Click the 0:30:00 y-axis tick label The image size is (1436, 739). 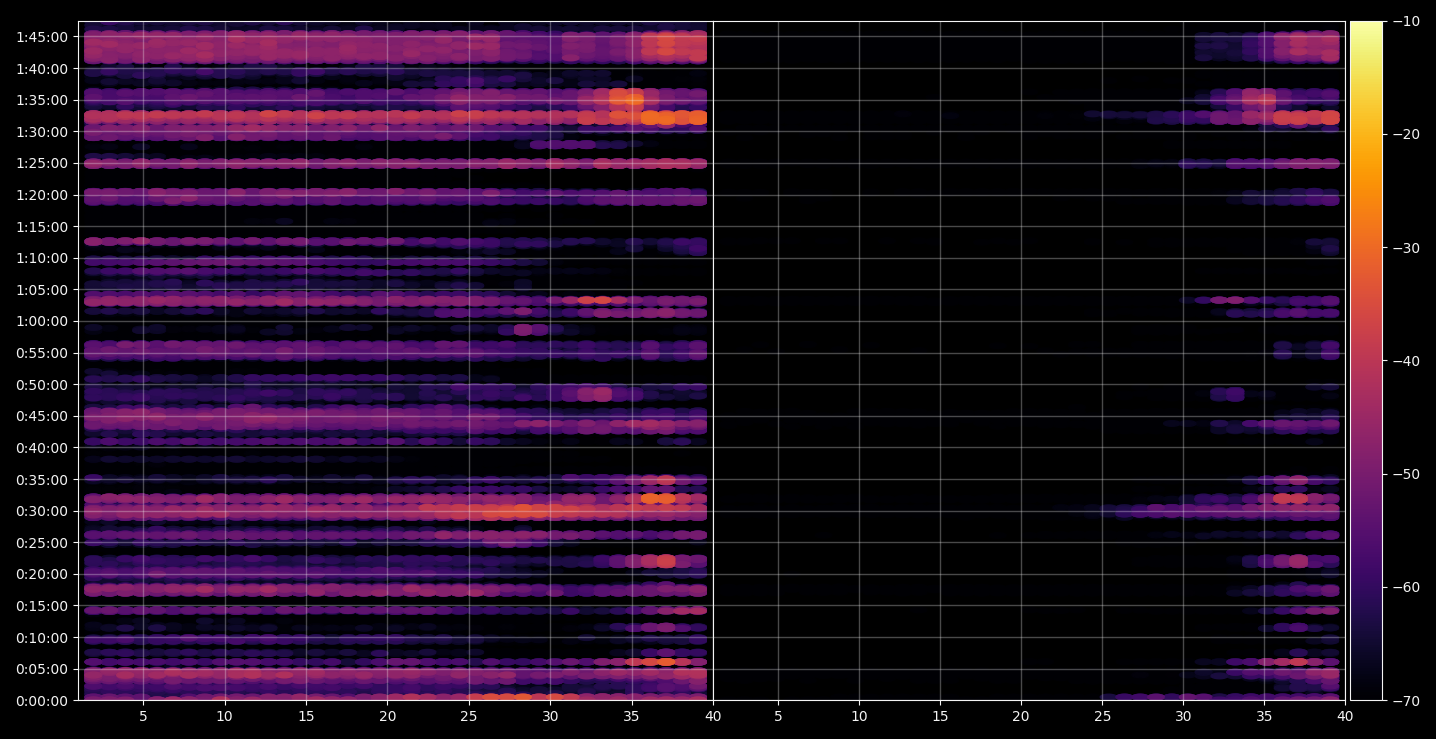click(x=42, y=511)
